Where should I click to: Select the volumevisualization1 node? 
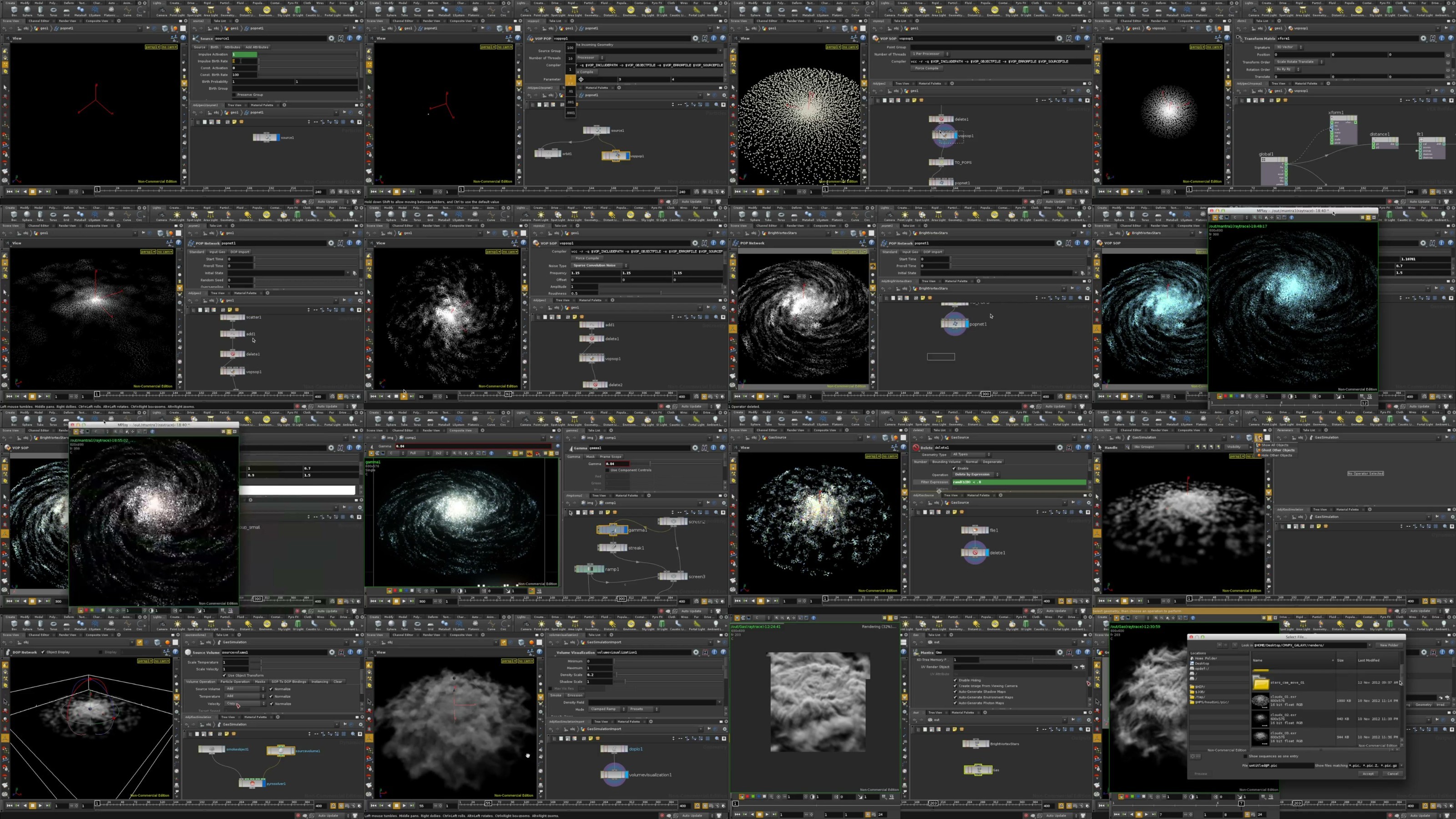point(614,774)
